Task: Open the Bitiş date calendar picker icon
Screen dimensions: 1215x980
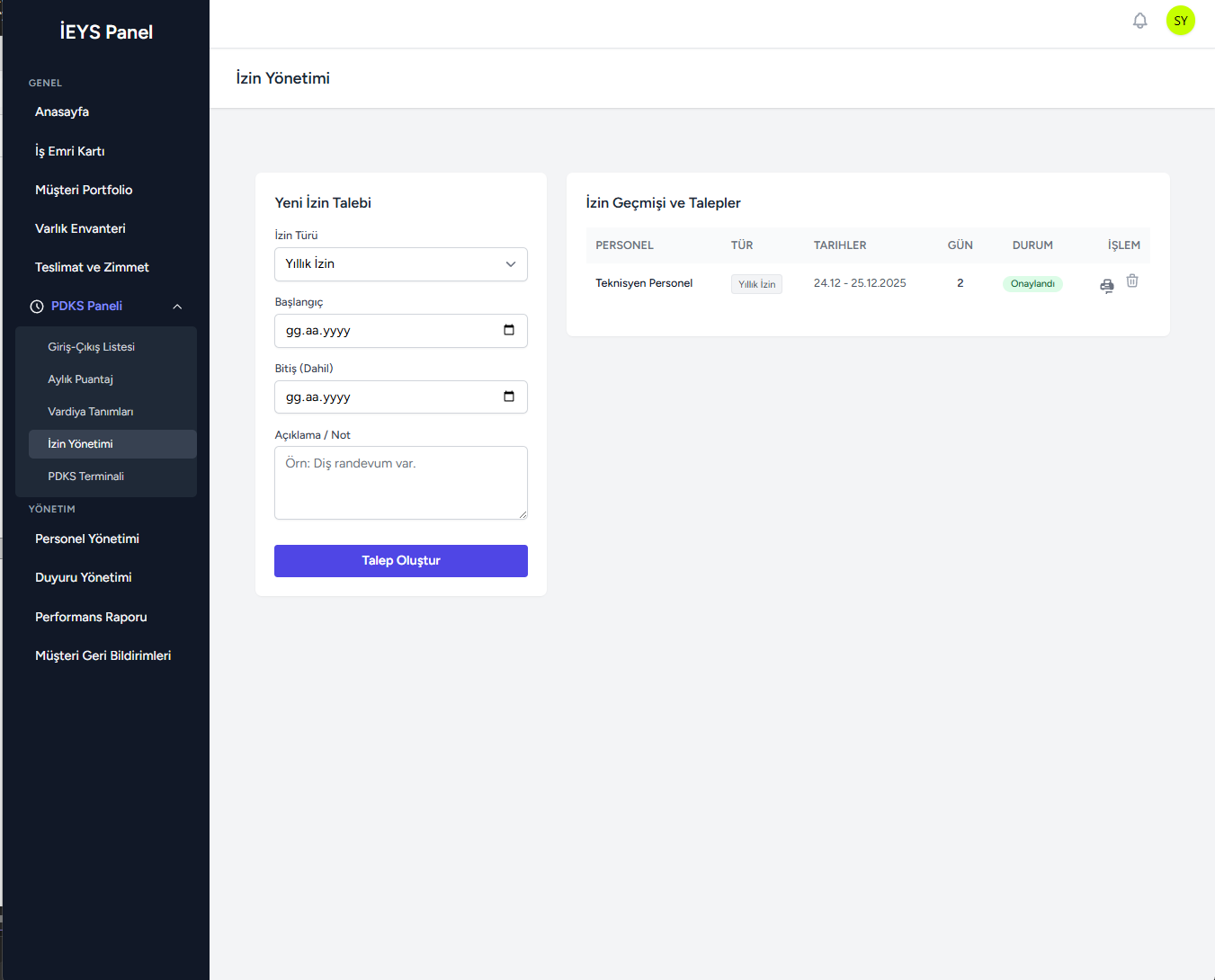Action: [509, 396]
